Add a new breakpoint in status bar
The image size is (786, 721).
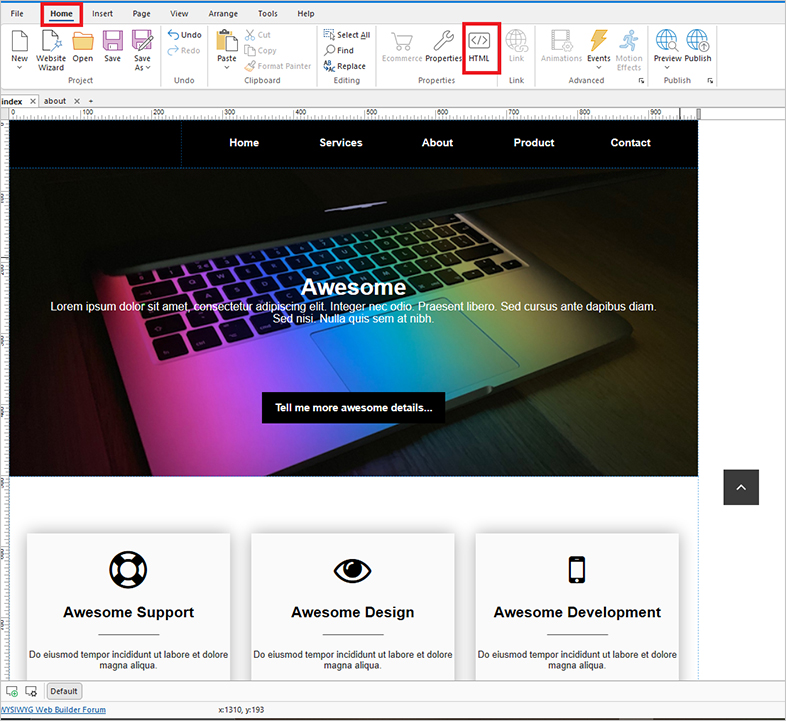(12, 691)
